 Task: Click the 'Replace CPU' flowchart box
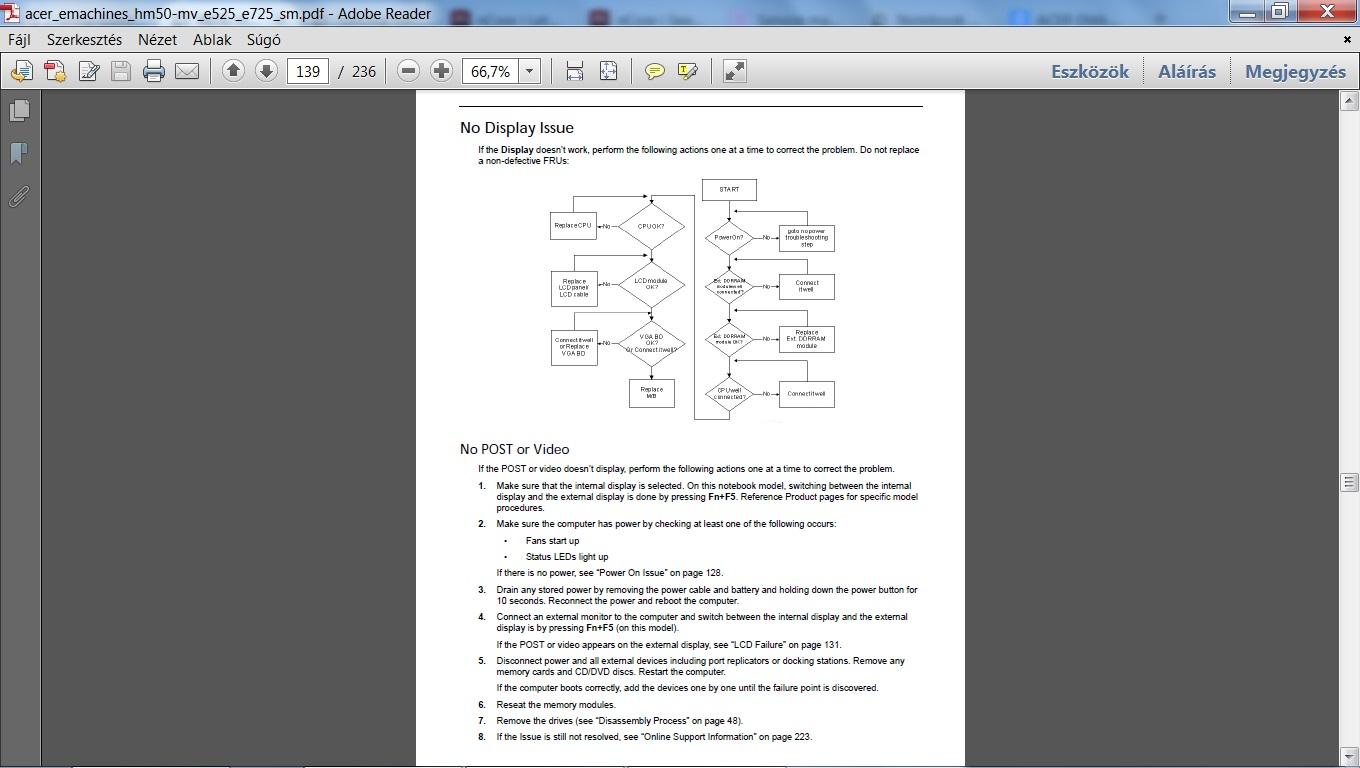(x=573, y=226)
